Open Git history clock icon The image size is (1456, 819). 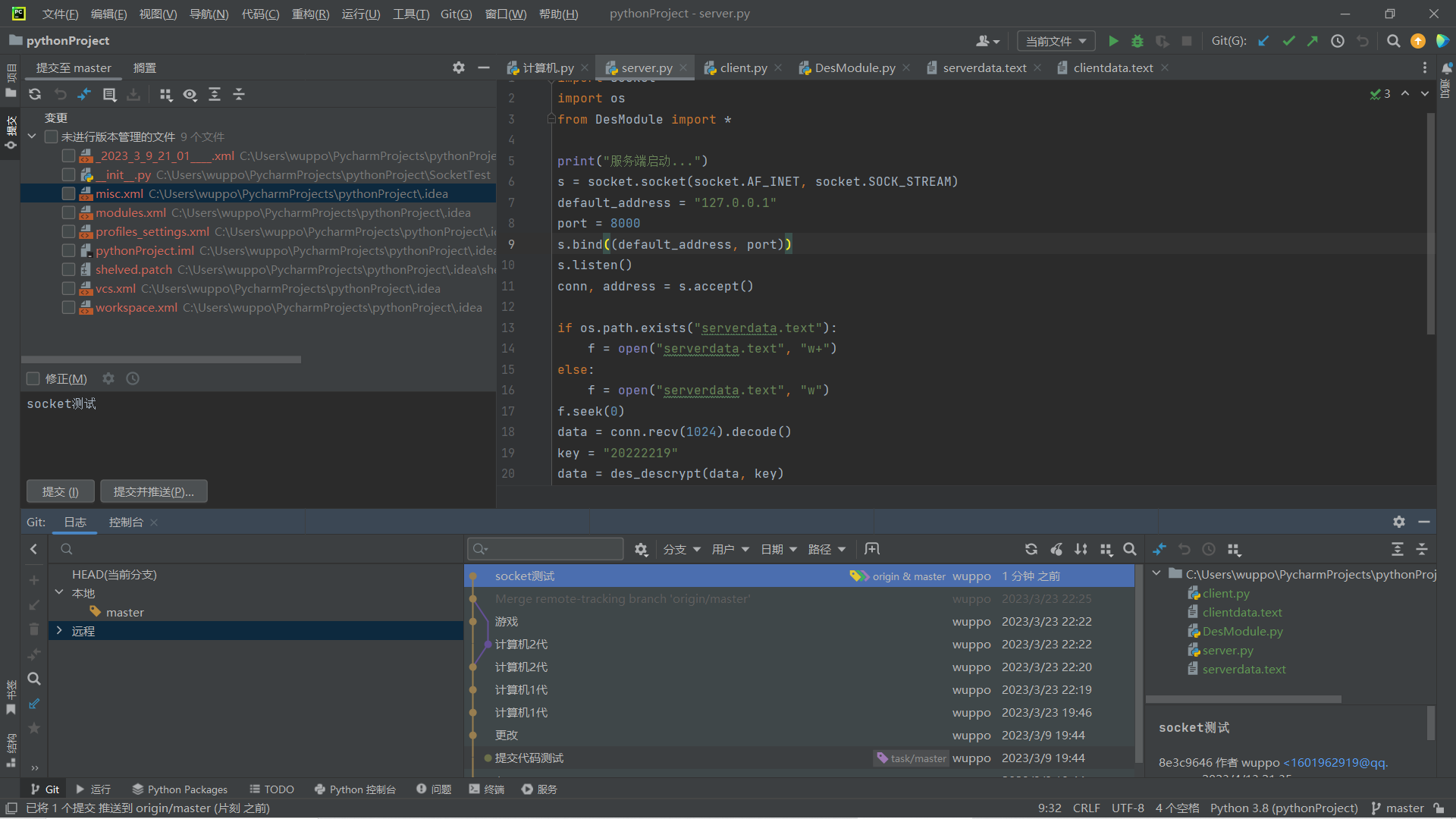tap(1338, 41)
